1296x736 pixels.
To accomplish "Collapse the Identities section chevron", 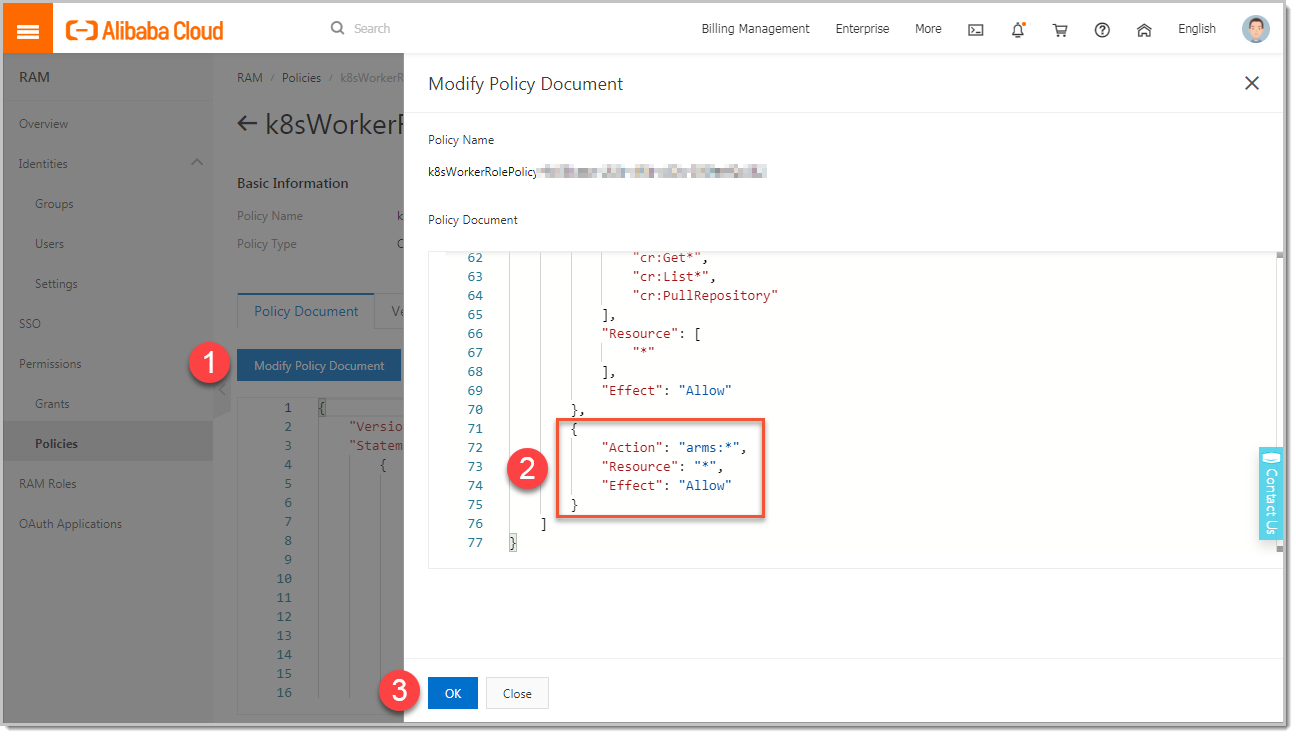I will [197, 162].
